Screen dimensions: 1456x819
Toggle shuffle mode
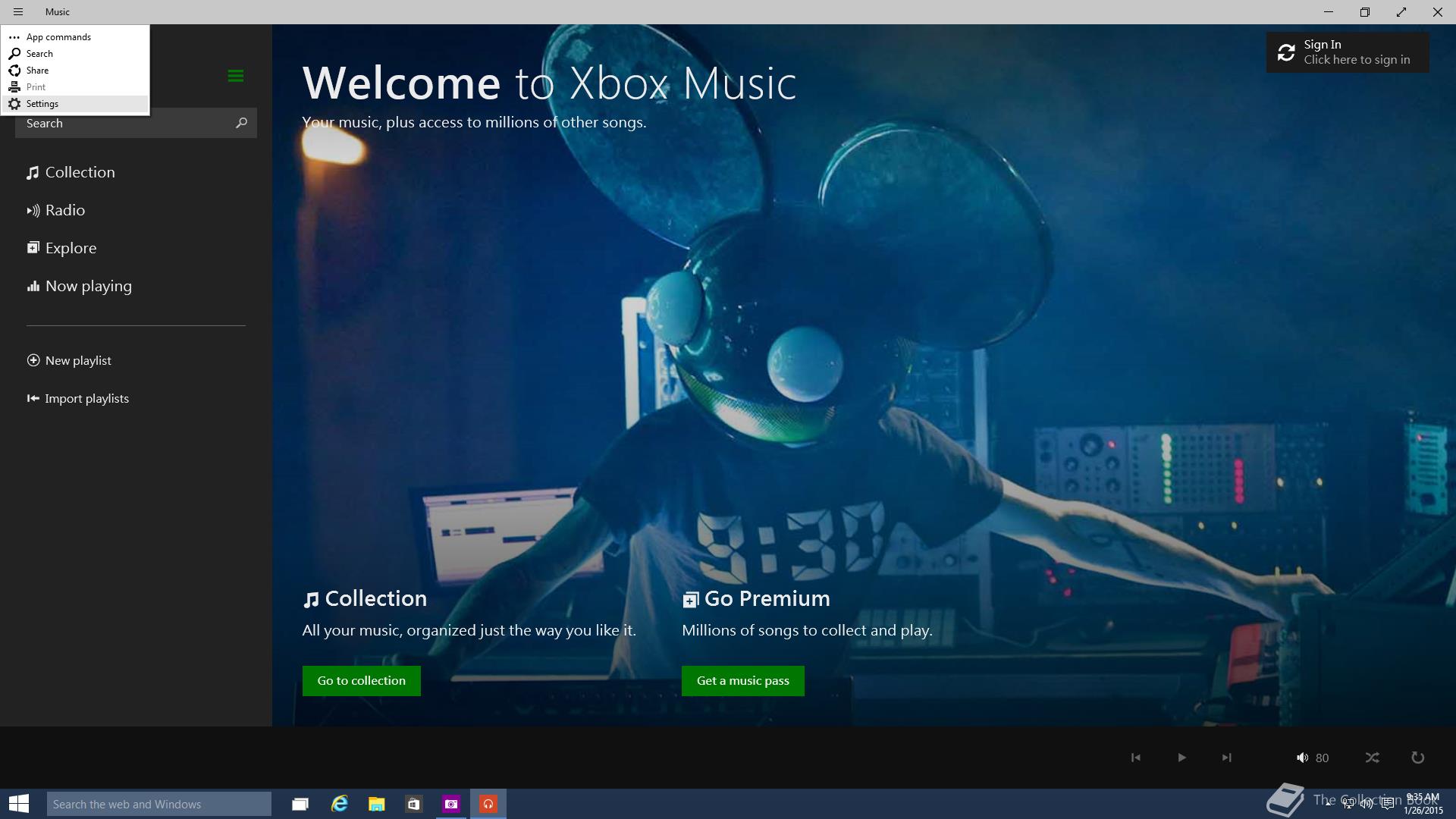(x=1373, y=758)
